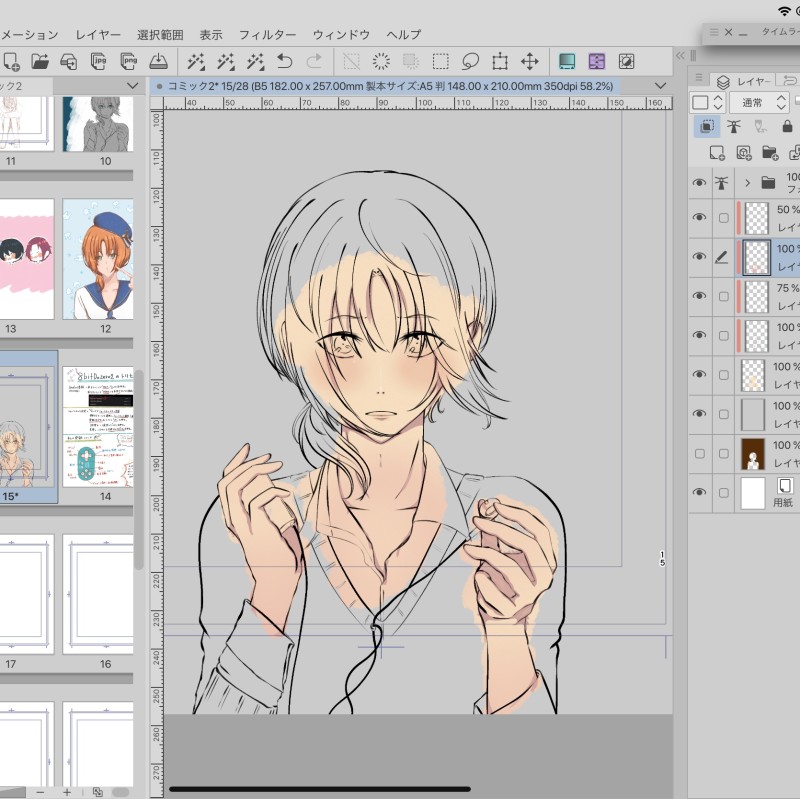Viewport: 800px width, 799px height.
Task: Export the page as png
Action: (129, 62)
